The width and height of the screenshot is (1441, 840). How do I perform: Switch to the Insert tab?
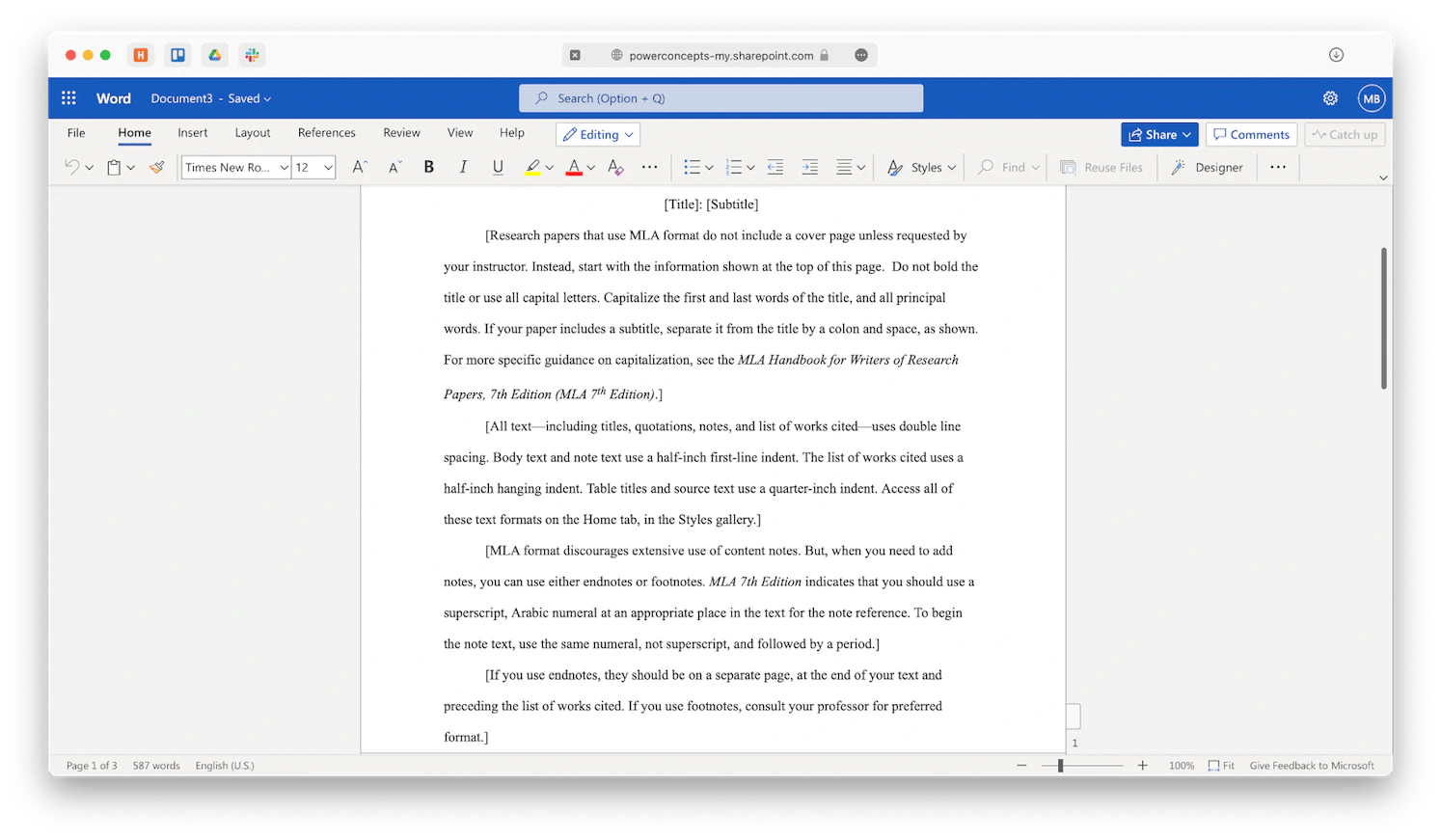click(192, 133)
